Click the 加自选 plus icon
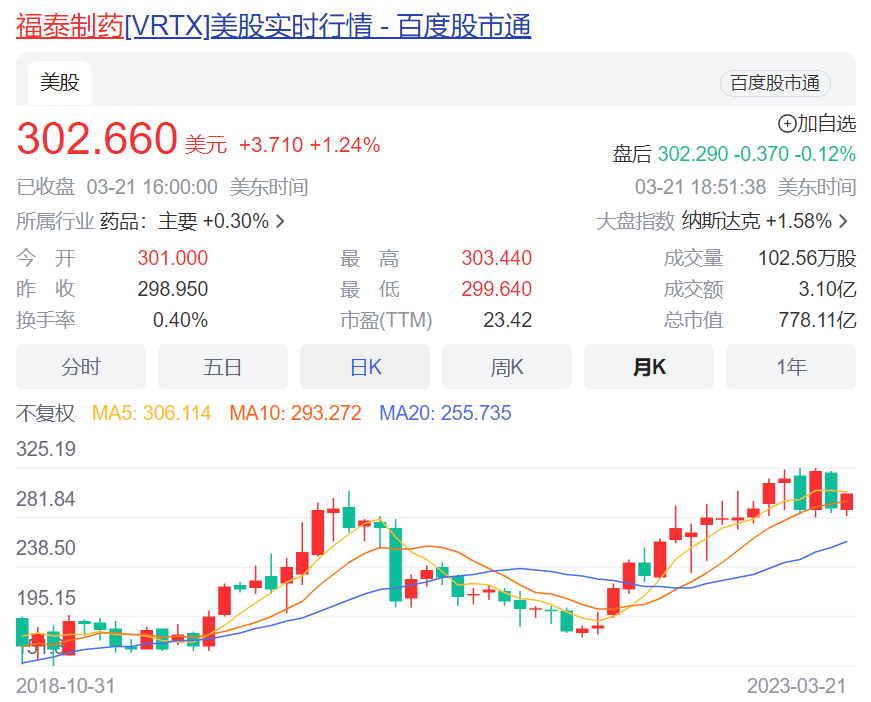871x702 pixels. coord(787,124)
